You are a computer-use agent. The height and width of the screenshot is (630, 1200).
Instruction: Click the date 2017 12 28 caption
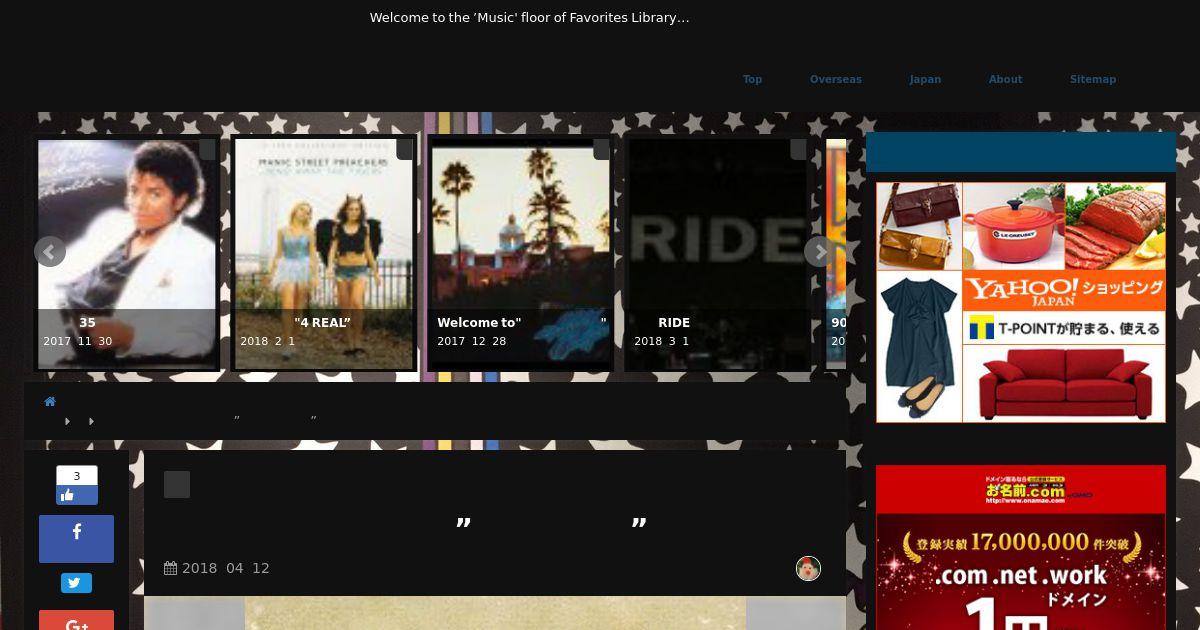[x=472, y=341]
